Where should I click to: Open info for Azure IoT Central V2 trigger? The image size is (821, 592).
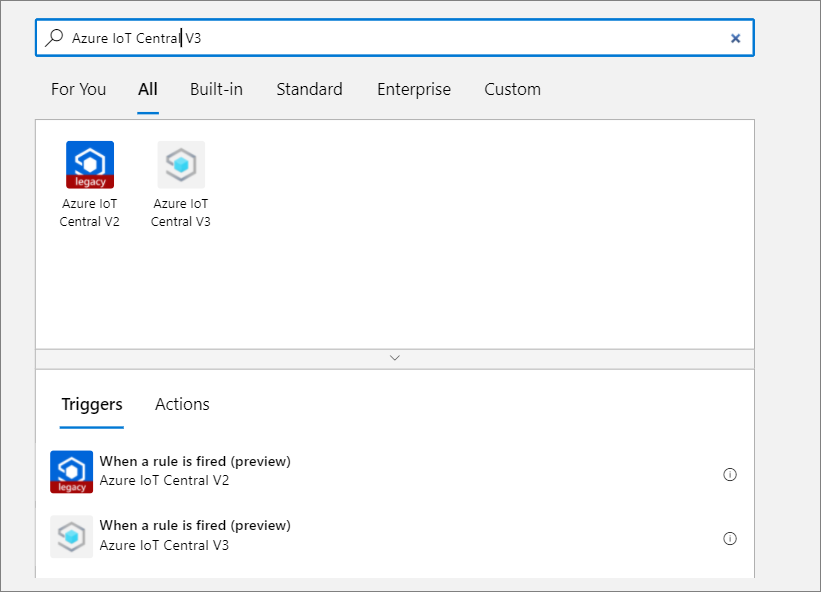(x=730, y=475)
